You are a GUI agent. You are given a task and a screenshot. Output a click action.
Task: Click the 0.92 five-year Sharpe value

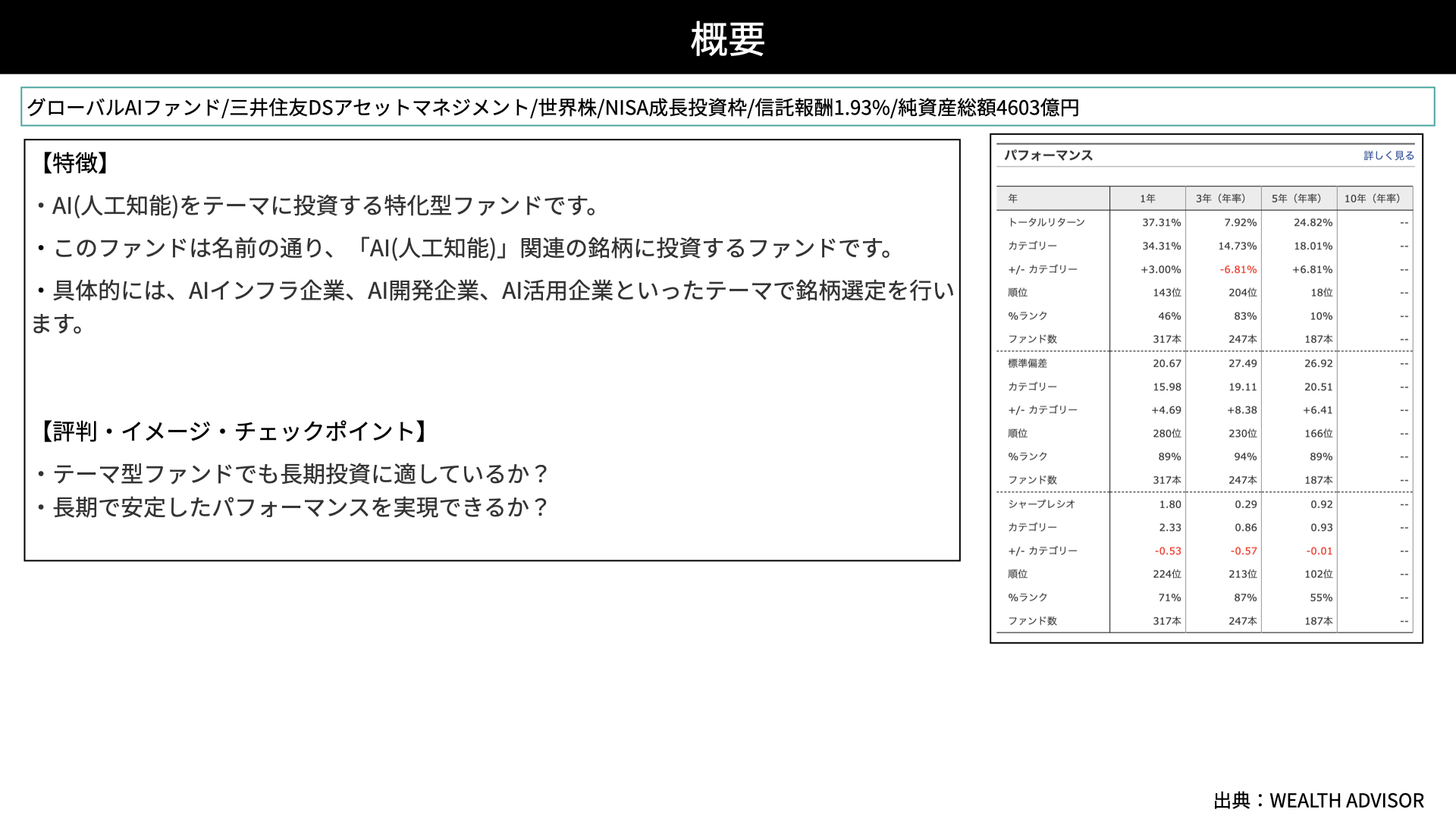[x=1322, y=504]
